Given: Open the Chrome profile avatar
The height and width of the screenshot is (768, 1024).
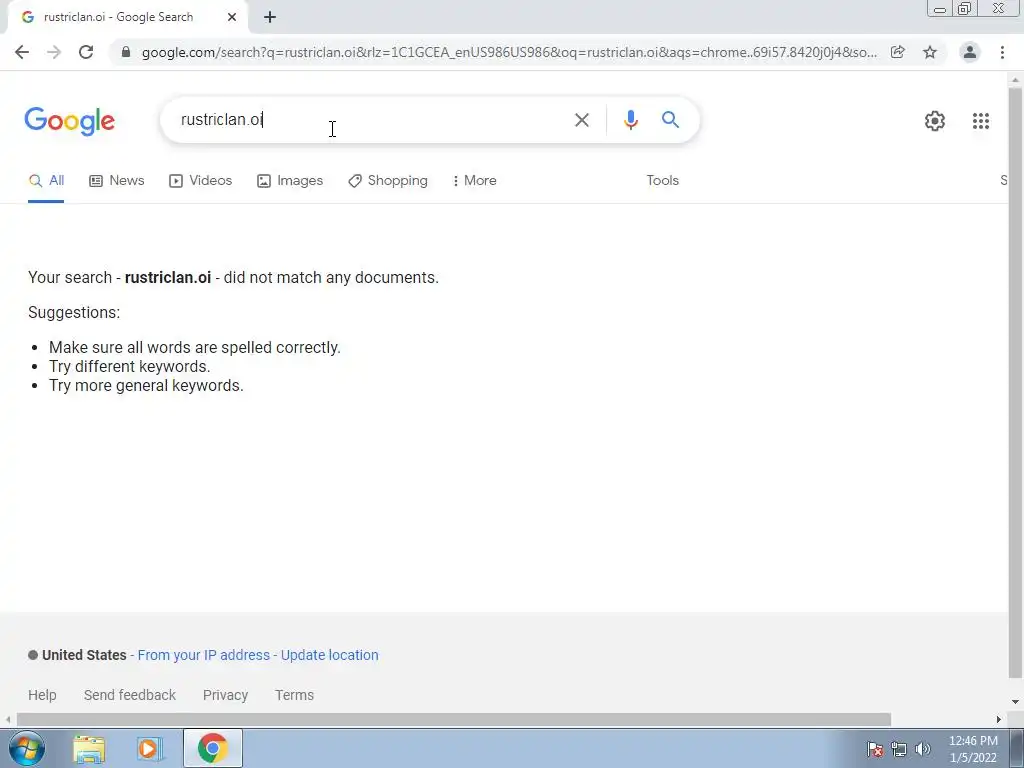Looking at the screenshot, I should coord(970,52).
